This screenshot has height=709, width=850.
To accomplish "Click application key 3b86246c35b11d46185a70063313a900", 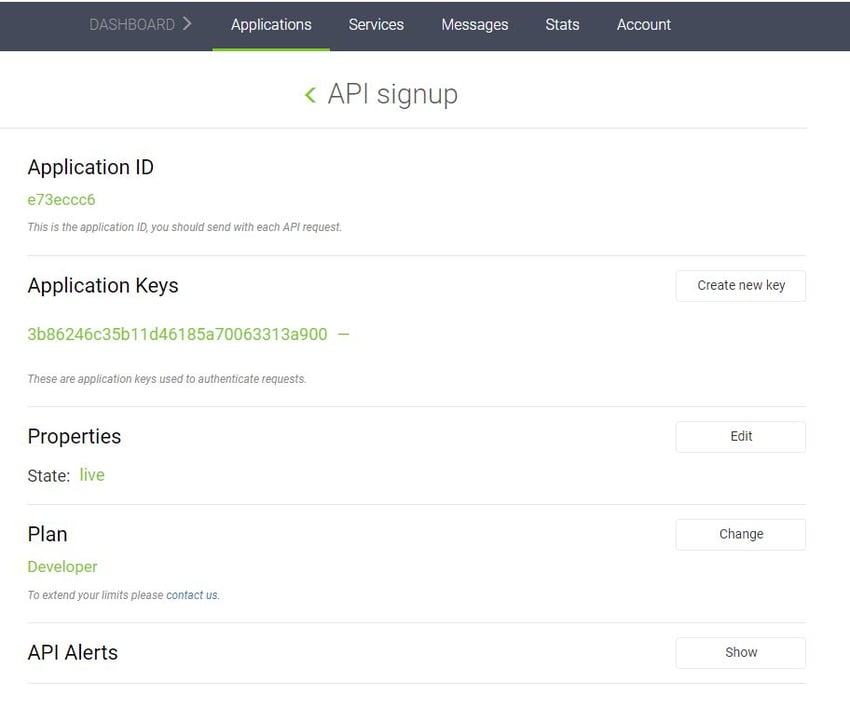I will [x=177, y=334].
